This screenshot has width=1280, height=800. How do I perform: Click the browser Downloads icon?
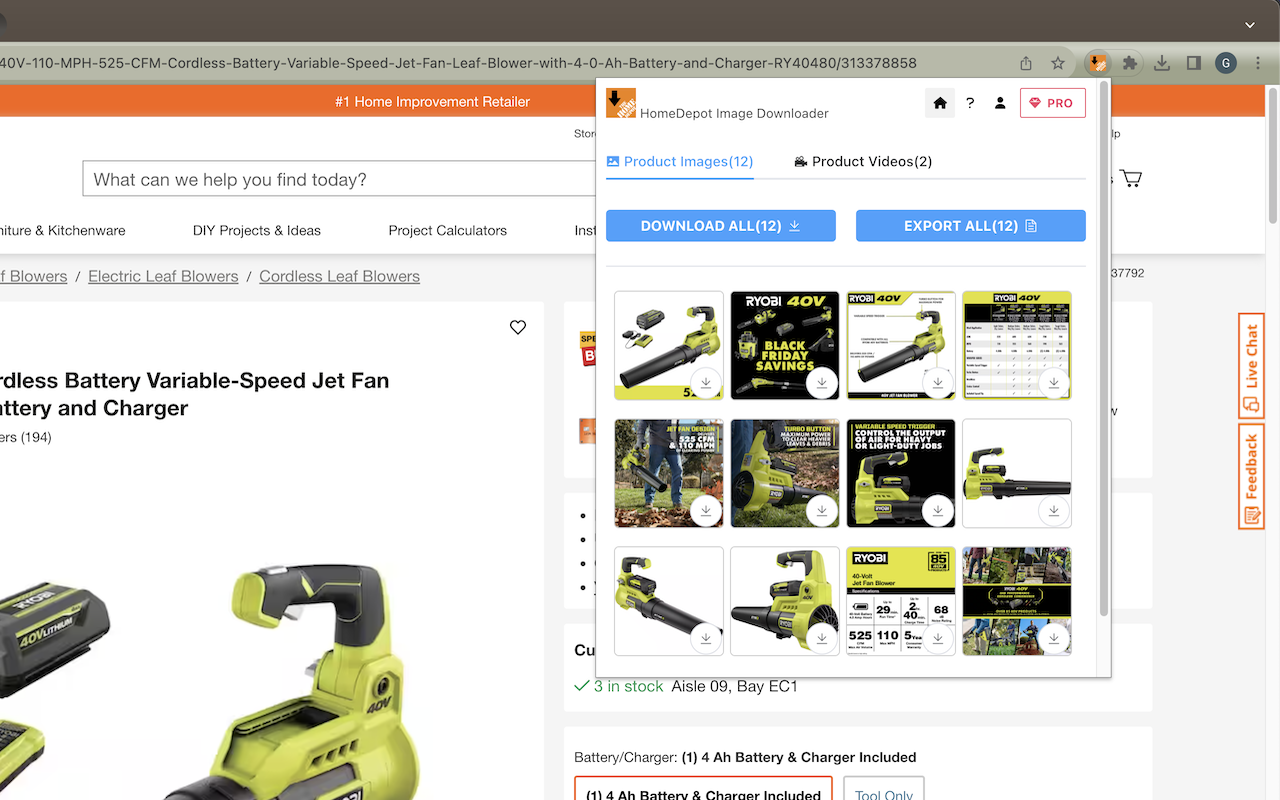point(1161,62)
